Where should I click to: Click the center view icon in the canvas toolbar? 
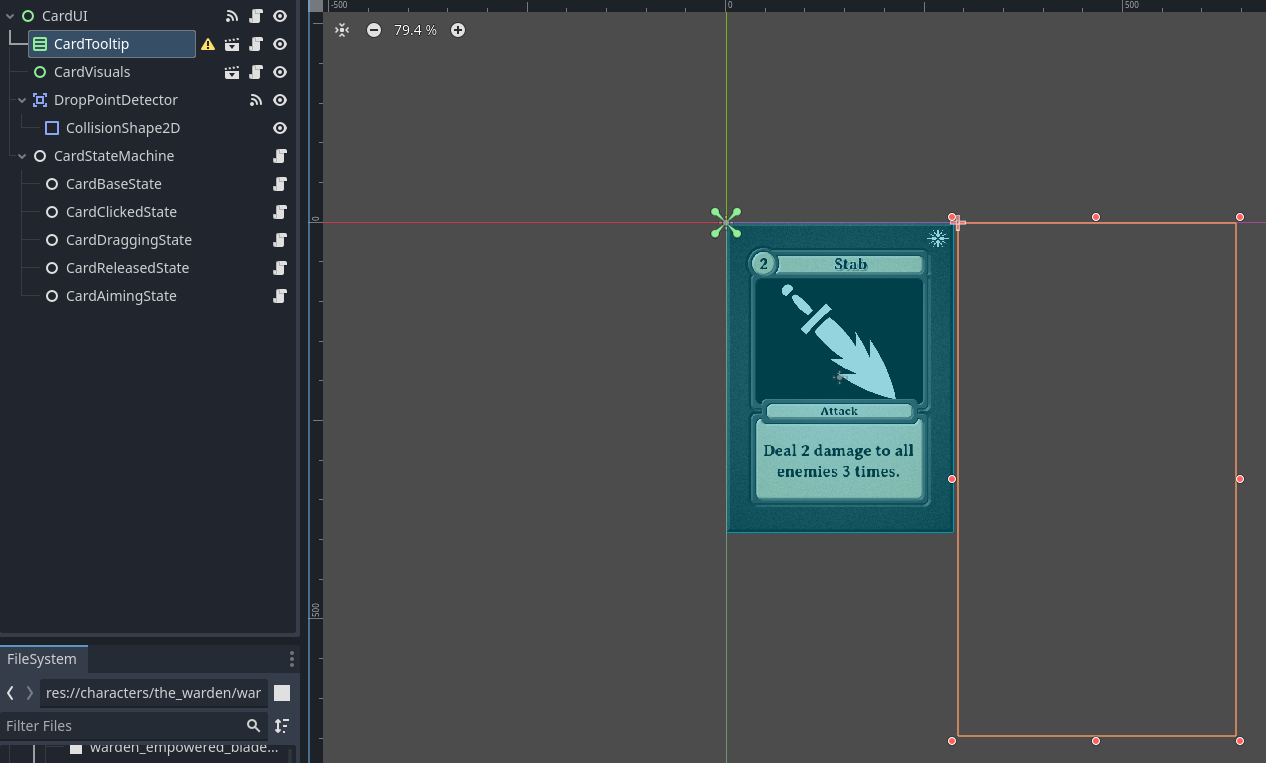(342, 30)
